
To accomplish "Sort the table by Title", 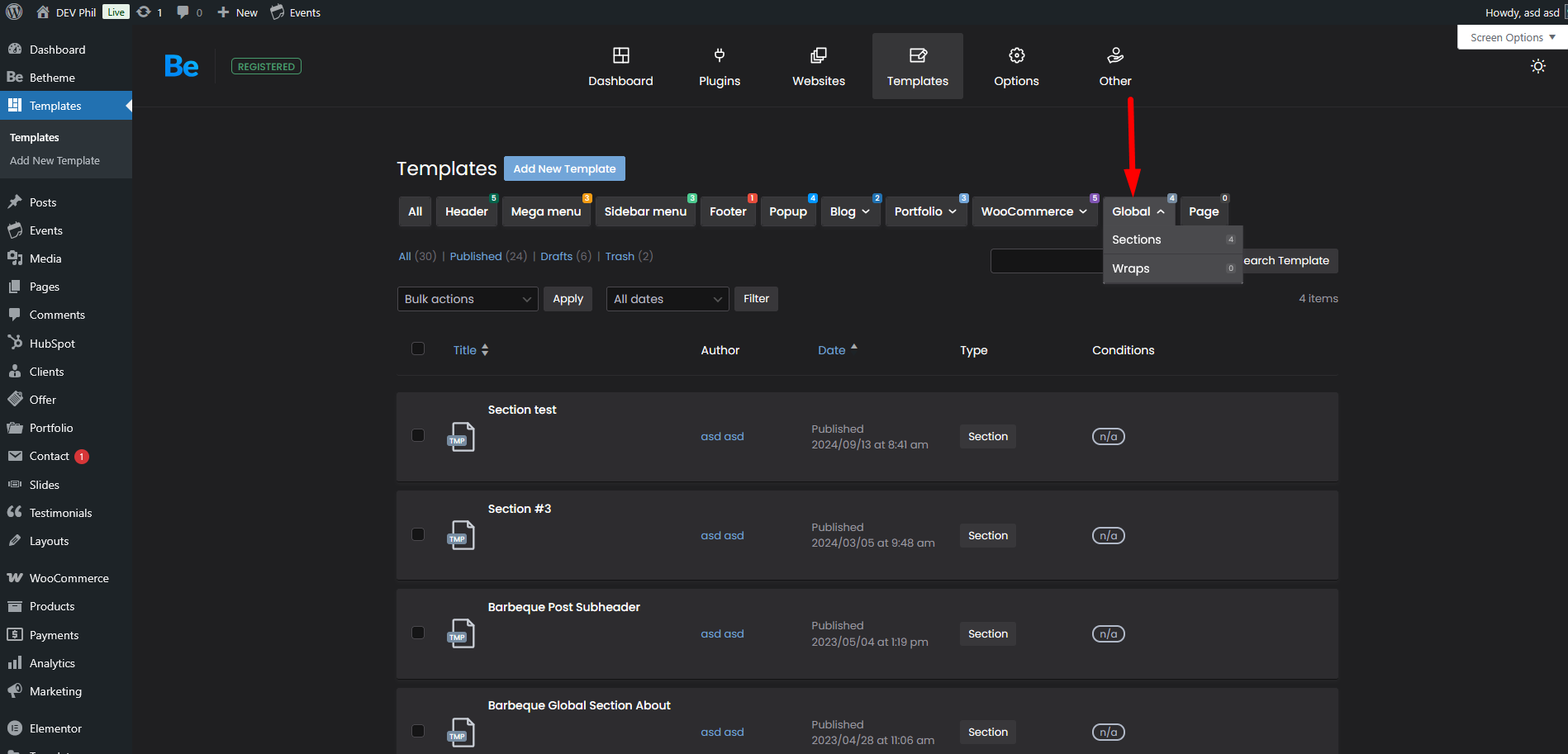I will [471, 350].
